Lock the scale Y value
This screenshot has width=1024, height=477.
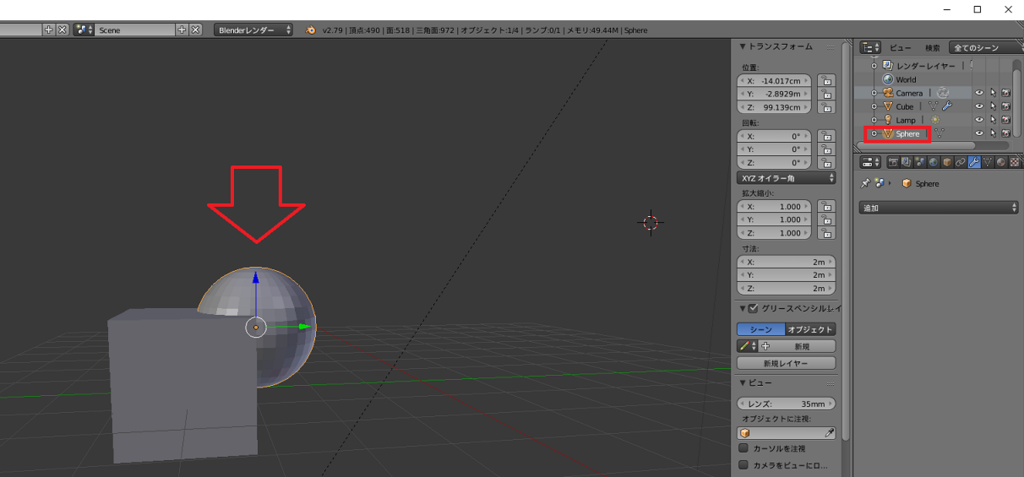tap(827, 220)
